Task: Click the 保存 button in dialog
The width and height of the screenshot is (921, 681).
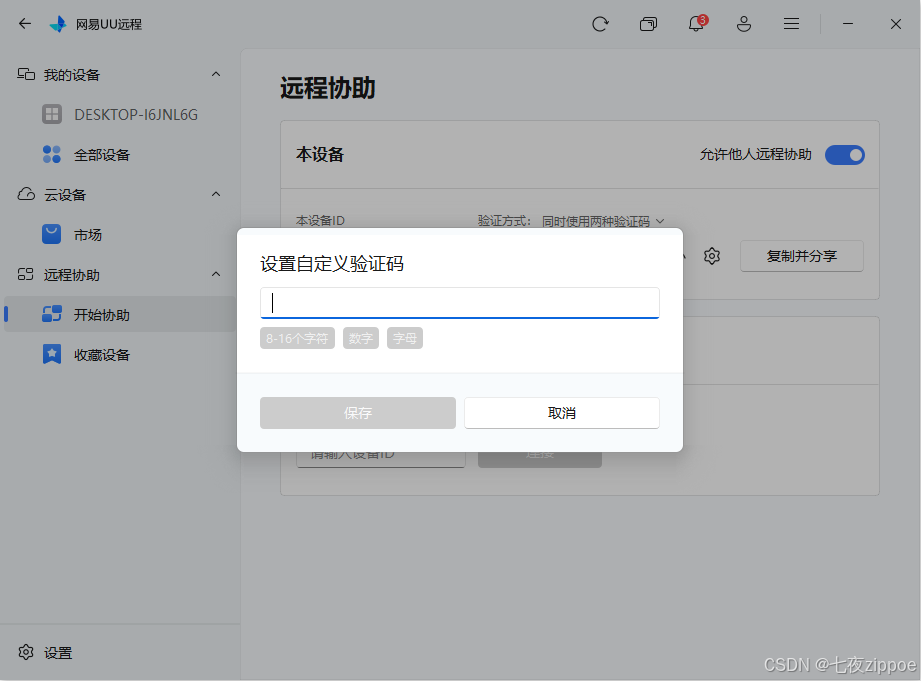Action: tap(358, 413)
